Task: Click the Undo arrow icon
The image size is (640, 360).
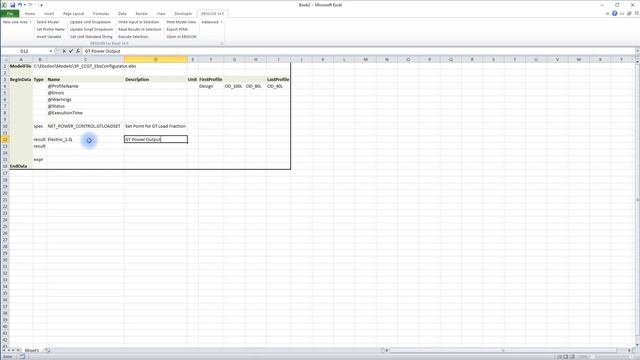Action: coord(20,5)
